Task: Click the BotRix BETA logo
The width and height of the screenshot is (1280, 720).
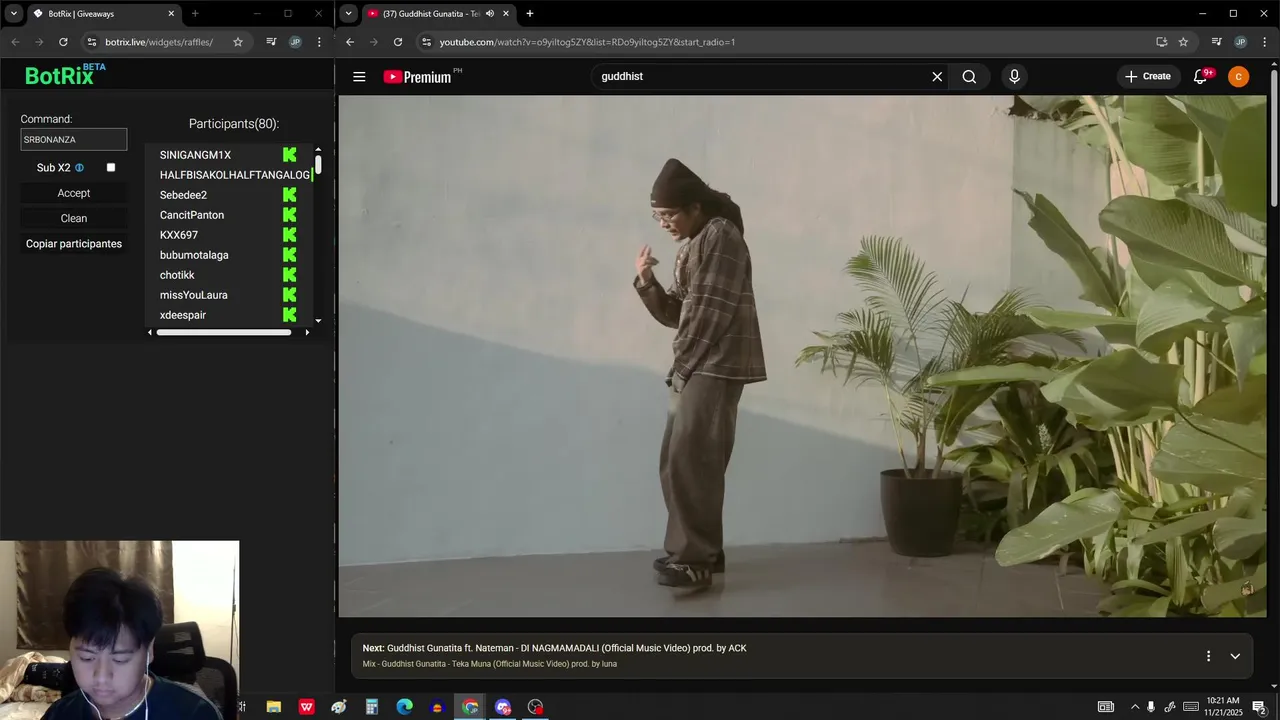Action: [65, 75]
